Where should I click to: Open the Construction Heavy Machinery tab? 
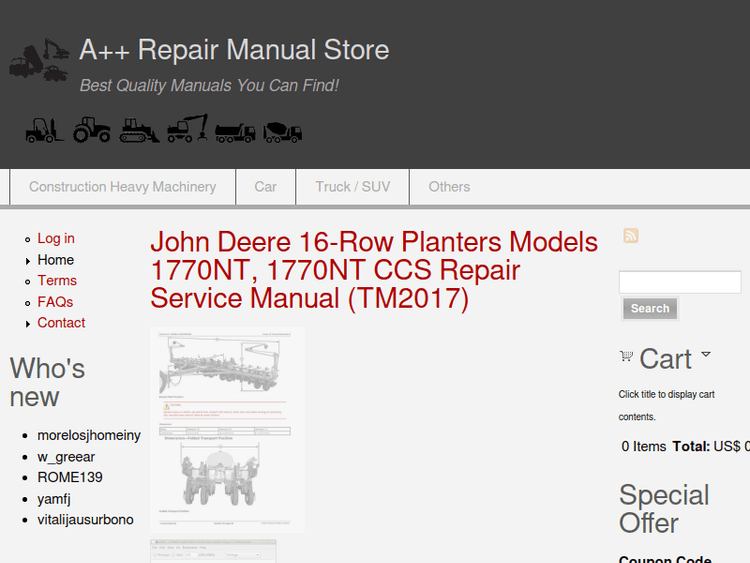[x=122, y=187]
